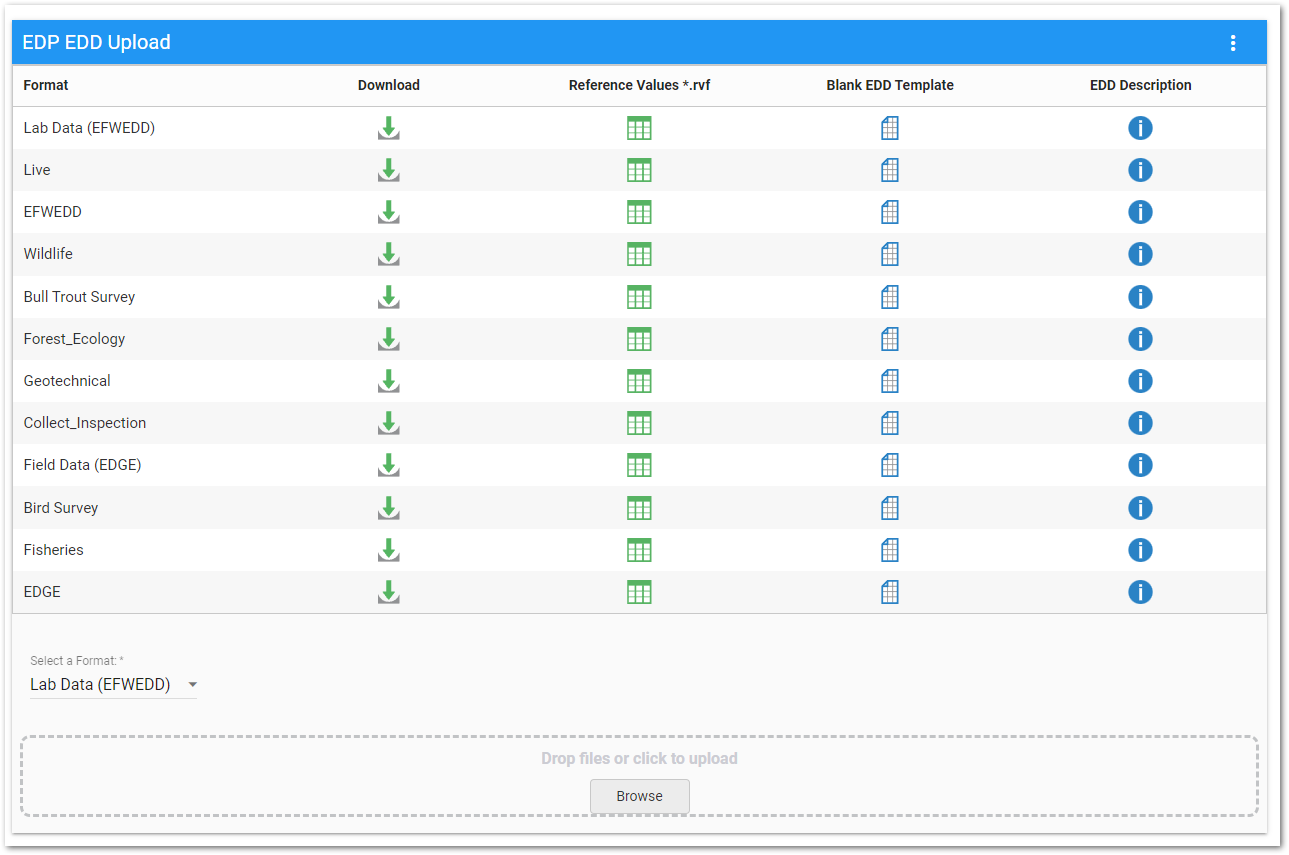Download the Lab Data (EFWEDD) format
This screenshot has height=855, width=1289.
click(x=389, y=128)
